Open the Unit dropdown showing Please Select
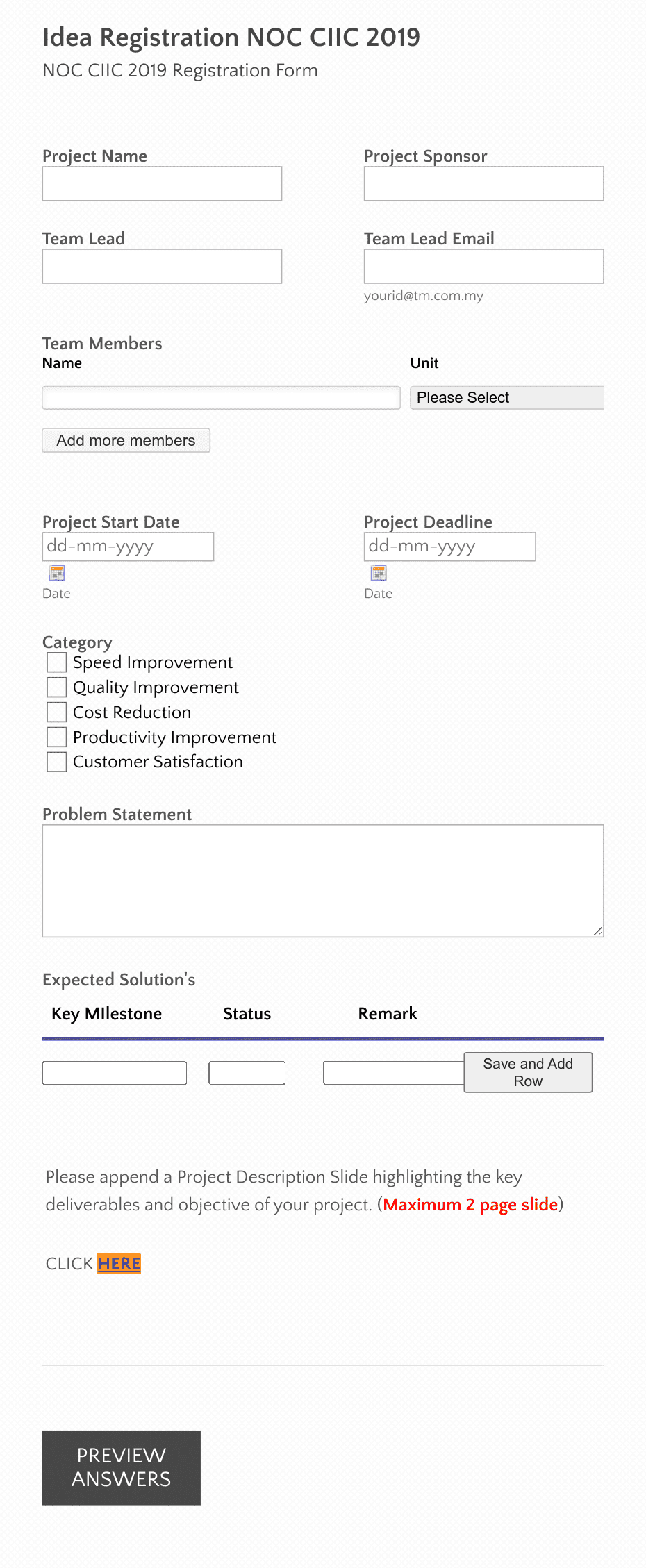The height and width of the screenshot is (1568, 646). 506,397
